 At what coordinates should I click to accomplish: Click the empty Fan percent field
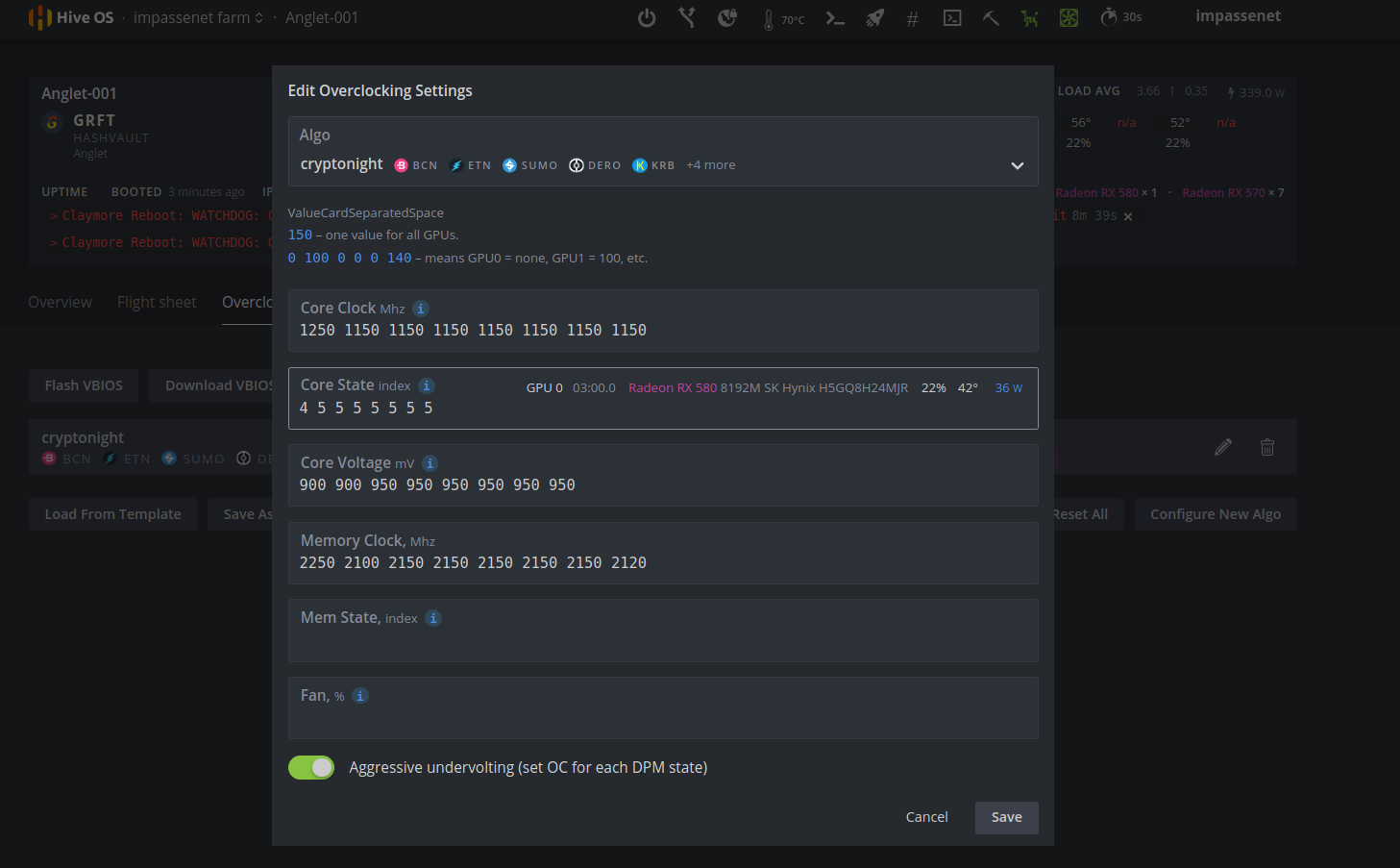tap(663, 707)
